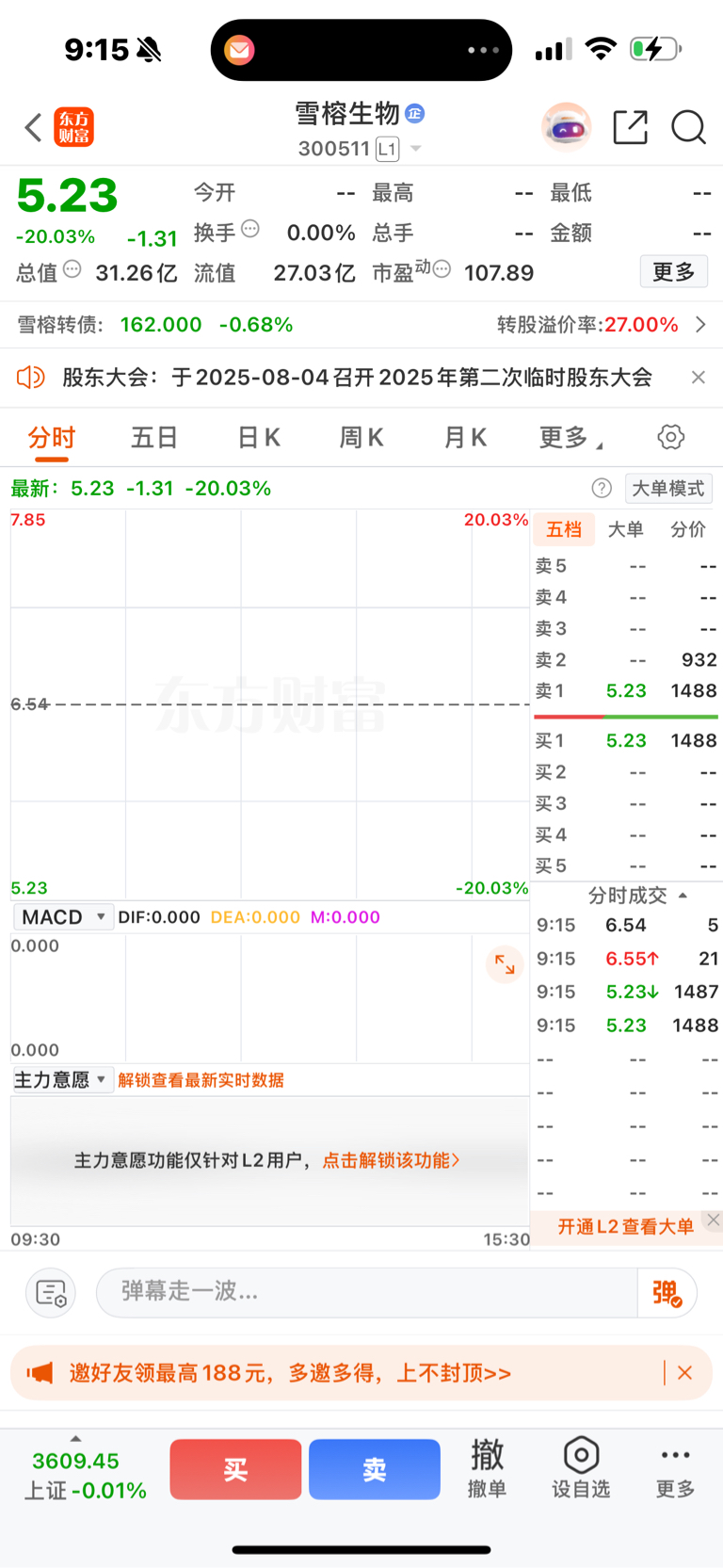Open MACD indicator dropdown
723x1568 pixels.
(63, 917)
